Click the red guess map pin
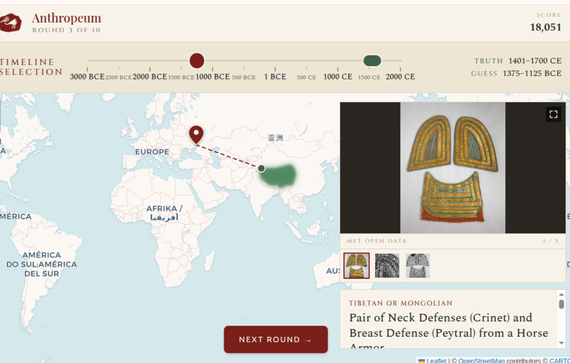This screenshot has width=570, height=363. coord(196,135)
